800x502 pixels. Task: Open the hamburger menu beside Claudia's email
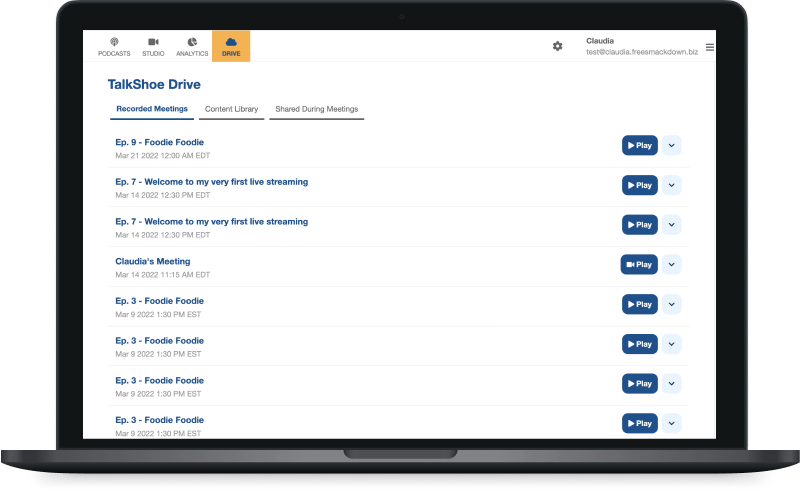tap(710, 47)
